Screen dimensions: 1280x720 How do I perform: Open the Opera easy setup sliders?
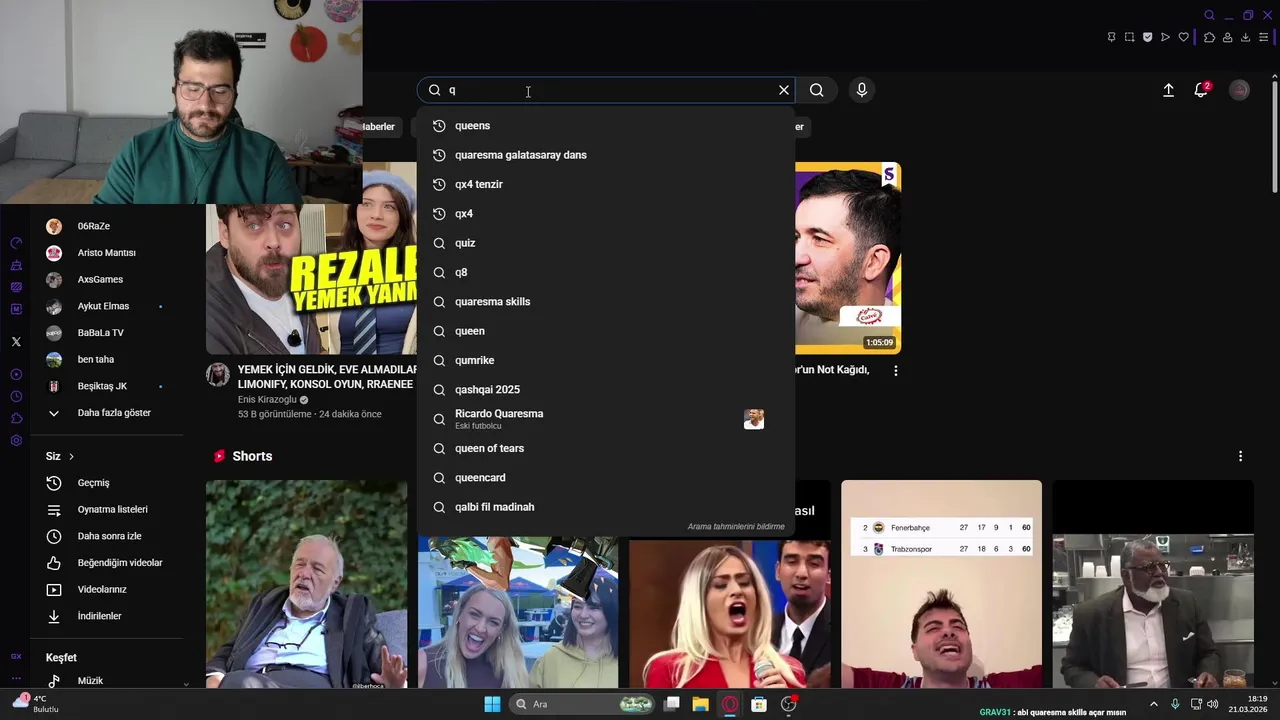[x=1263, y=37]
